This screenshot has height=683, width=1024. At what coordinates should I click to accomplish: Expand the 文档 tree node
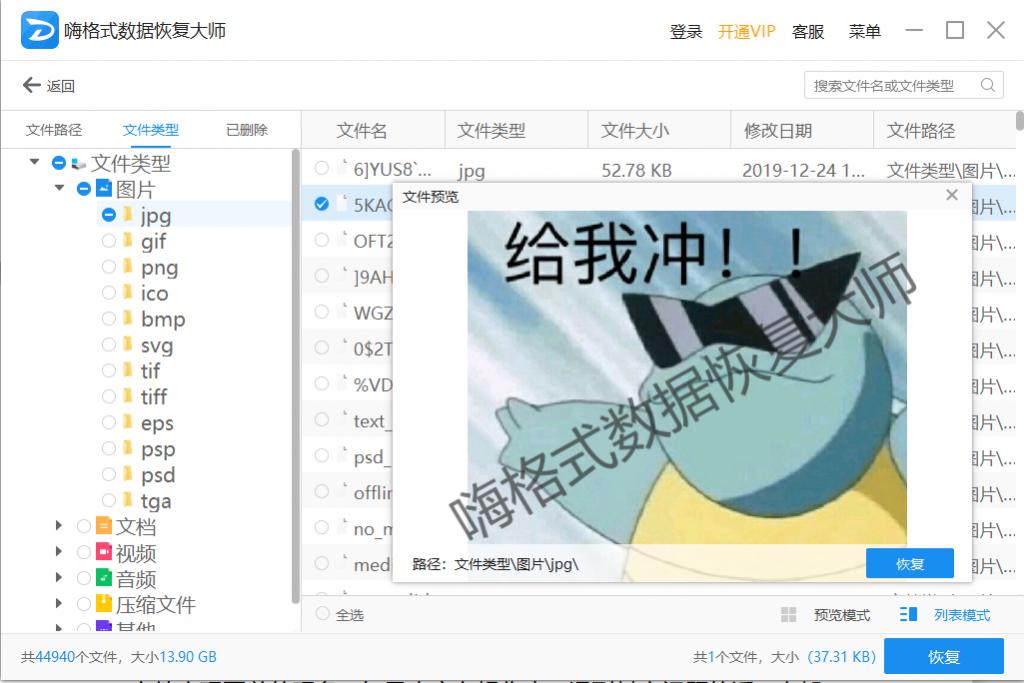59,525
